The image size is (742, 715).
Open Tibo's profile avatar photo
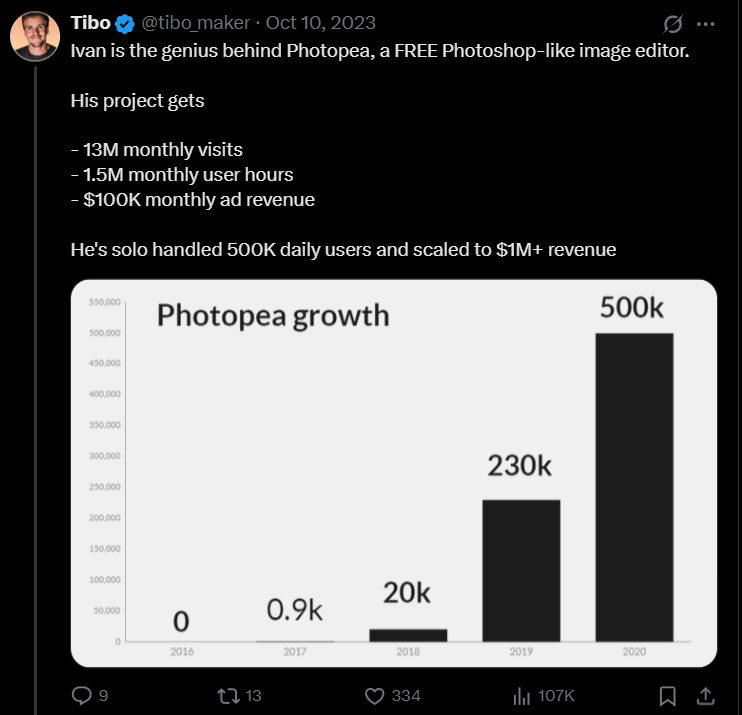(x=35, y=37)
